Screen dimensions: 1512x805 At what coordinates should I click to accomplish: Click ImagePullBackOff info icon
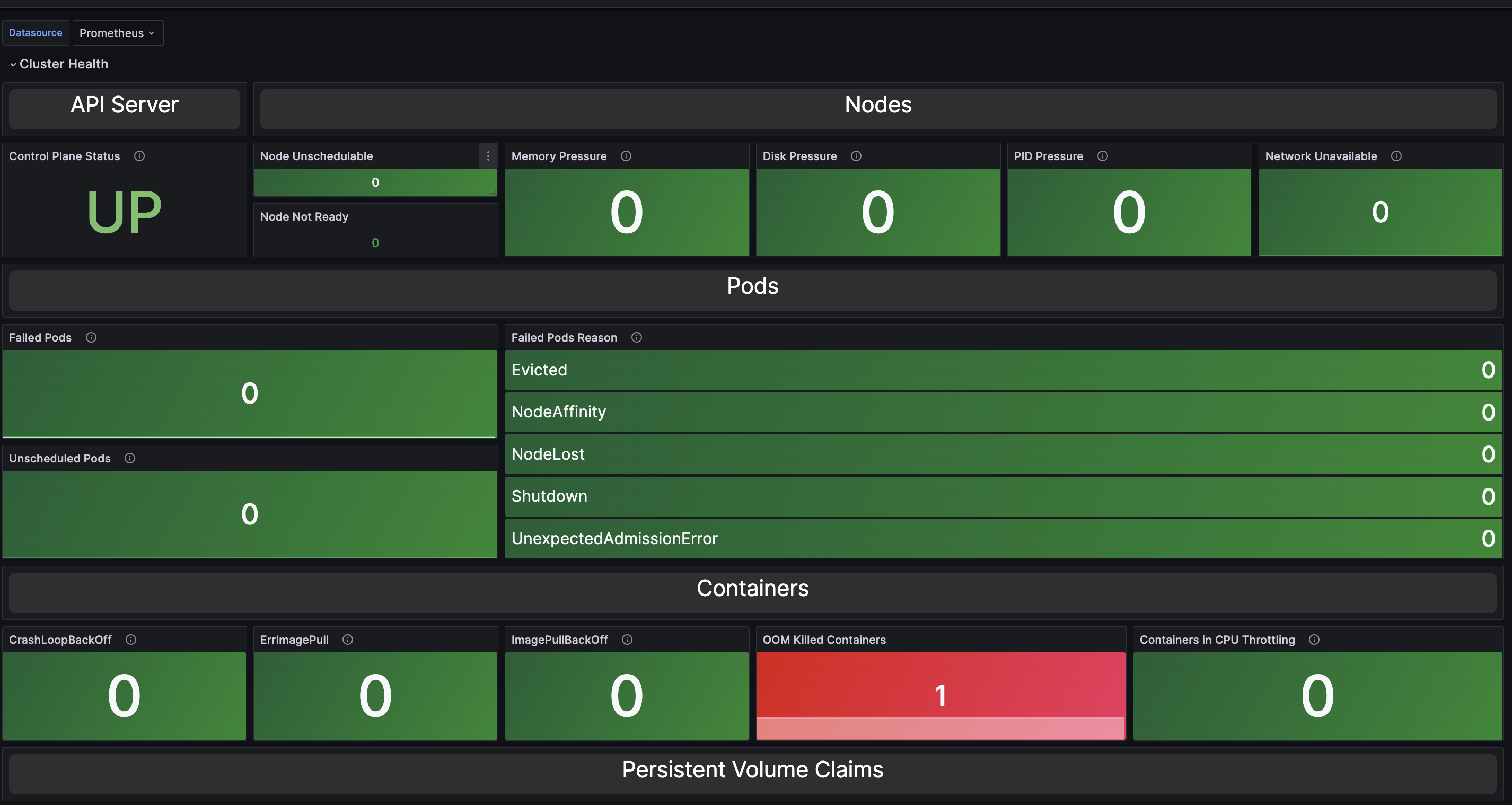(627, 640)
